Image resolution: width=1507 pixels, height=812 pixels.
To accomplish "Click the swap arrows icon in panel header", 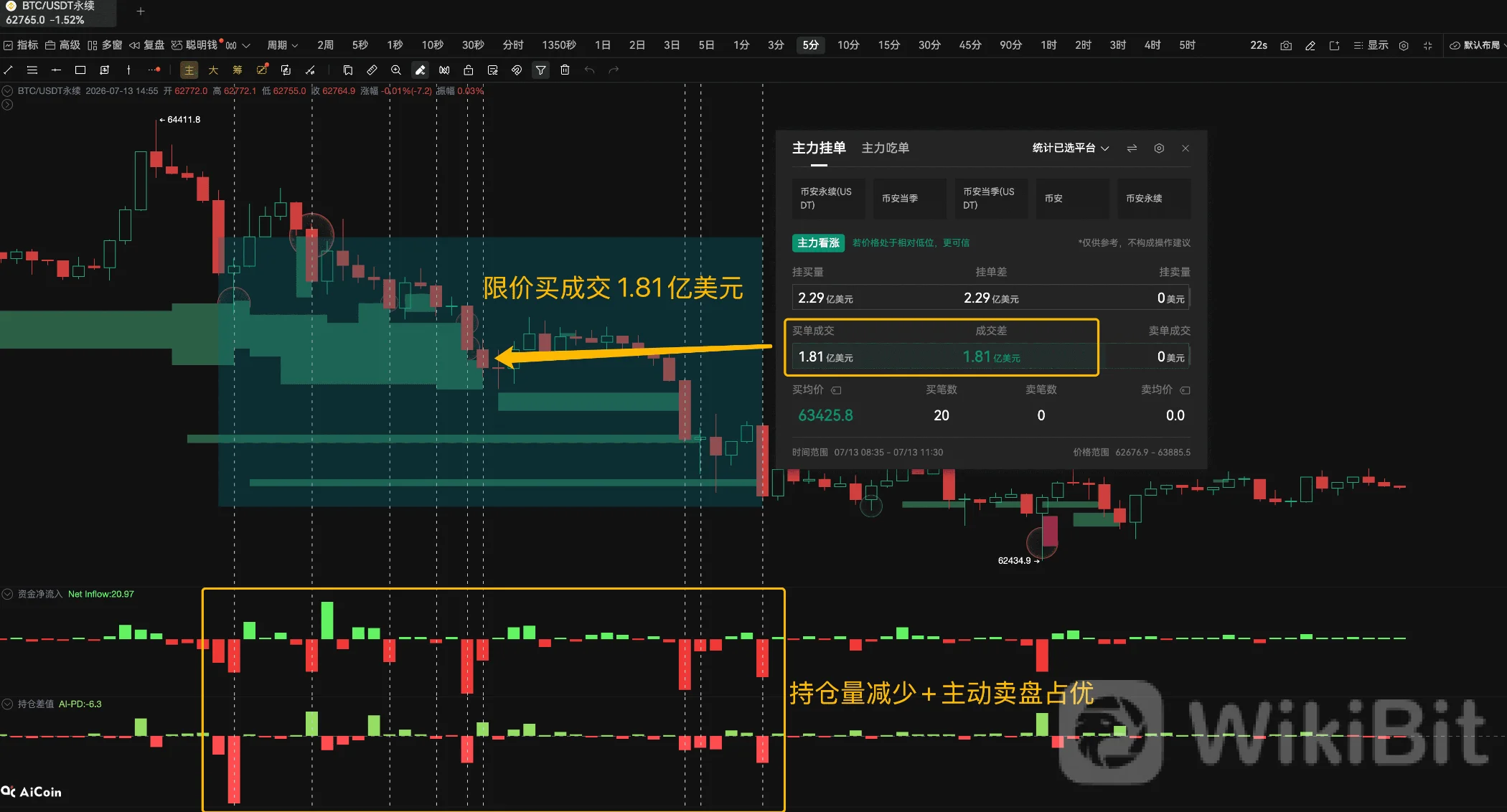I will [1132, 148].
